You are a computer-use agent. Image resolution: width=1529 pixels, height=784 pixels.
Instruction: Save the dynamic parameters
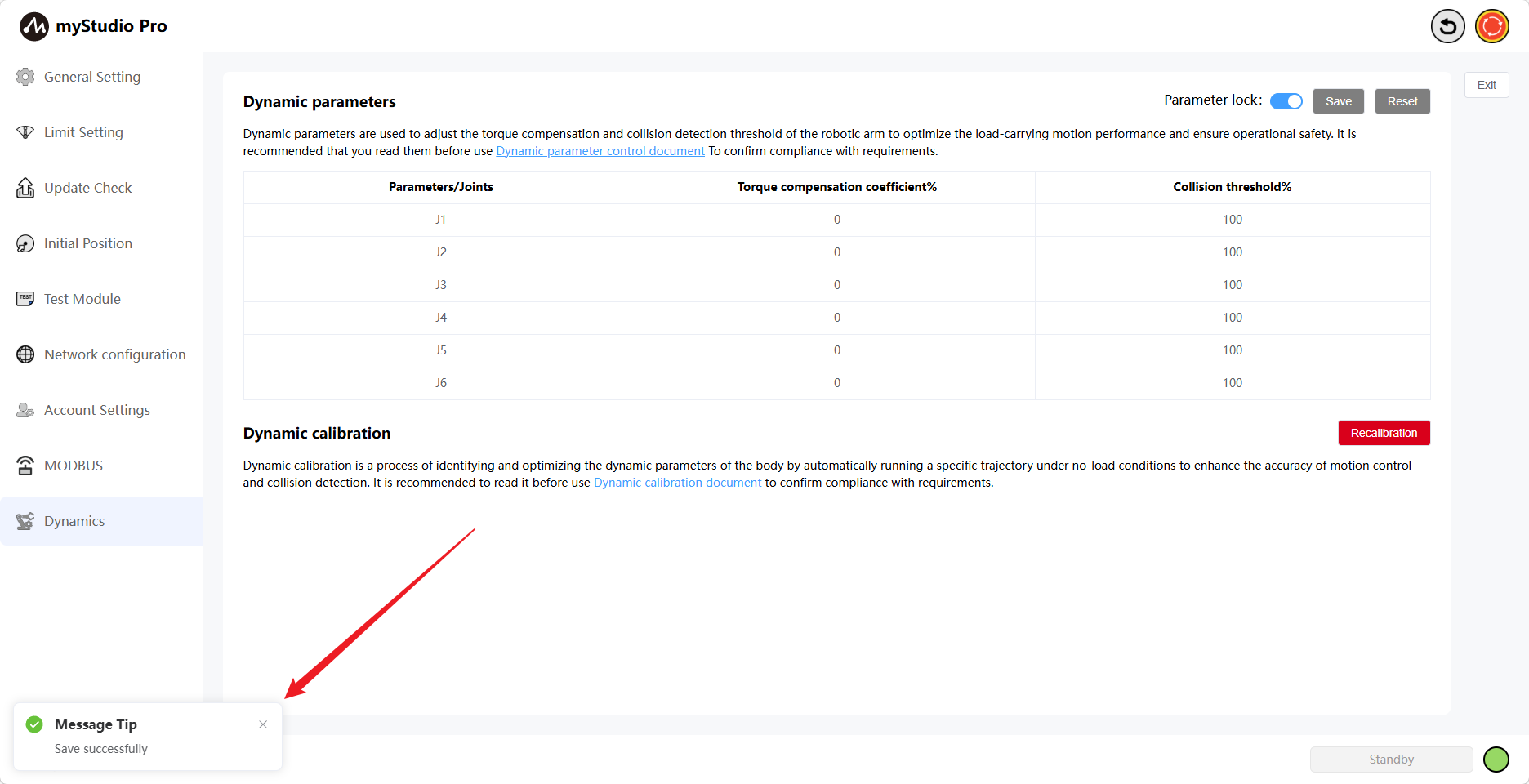pos(1338,101)
